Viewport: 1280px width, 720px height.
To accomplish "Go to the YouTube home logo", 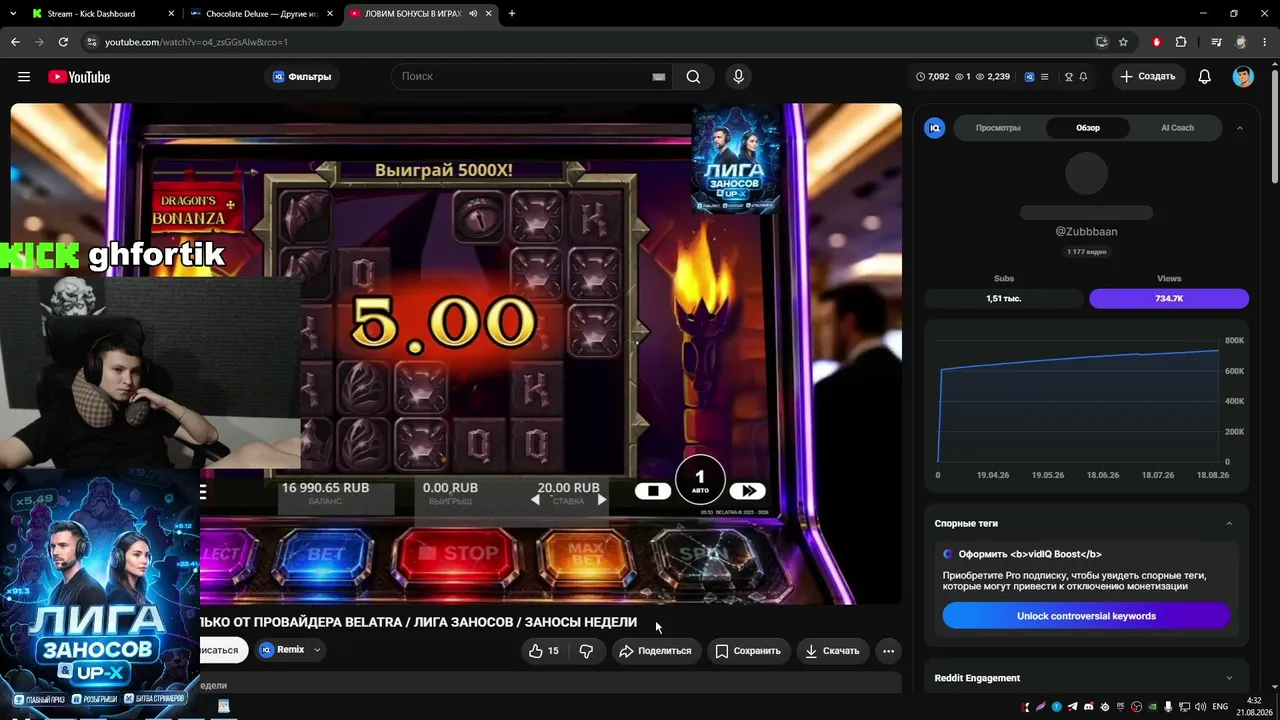I will (x=79, y=77).
